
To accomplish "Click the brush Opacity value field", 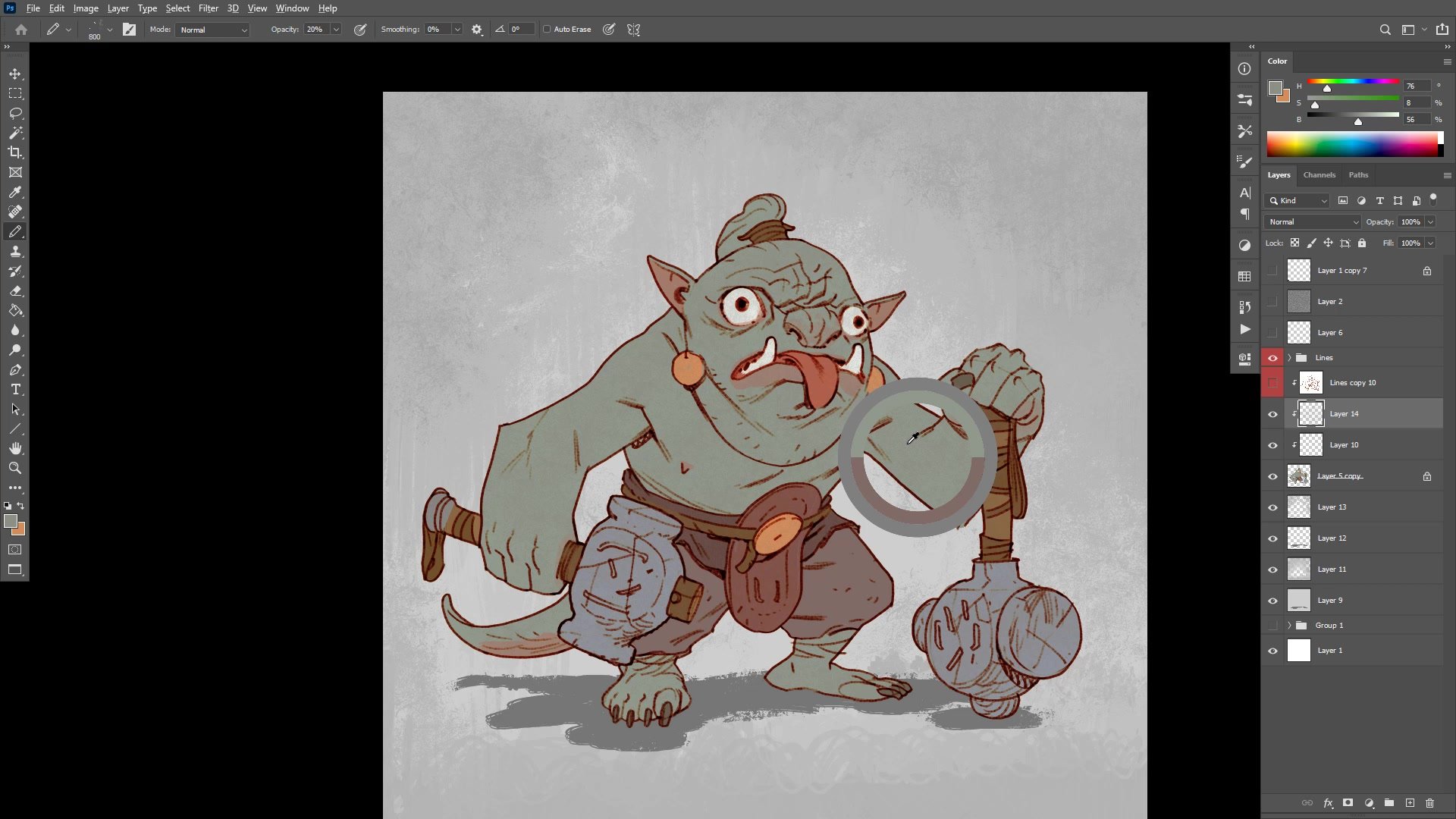I will 315,30.
